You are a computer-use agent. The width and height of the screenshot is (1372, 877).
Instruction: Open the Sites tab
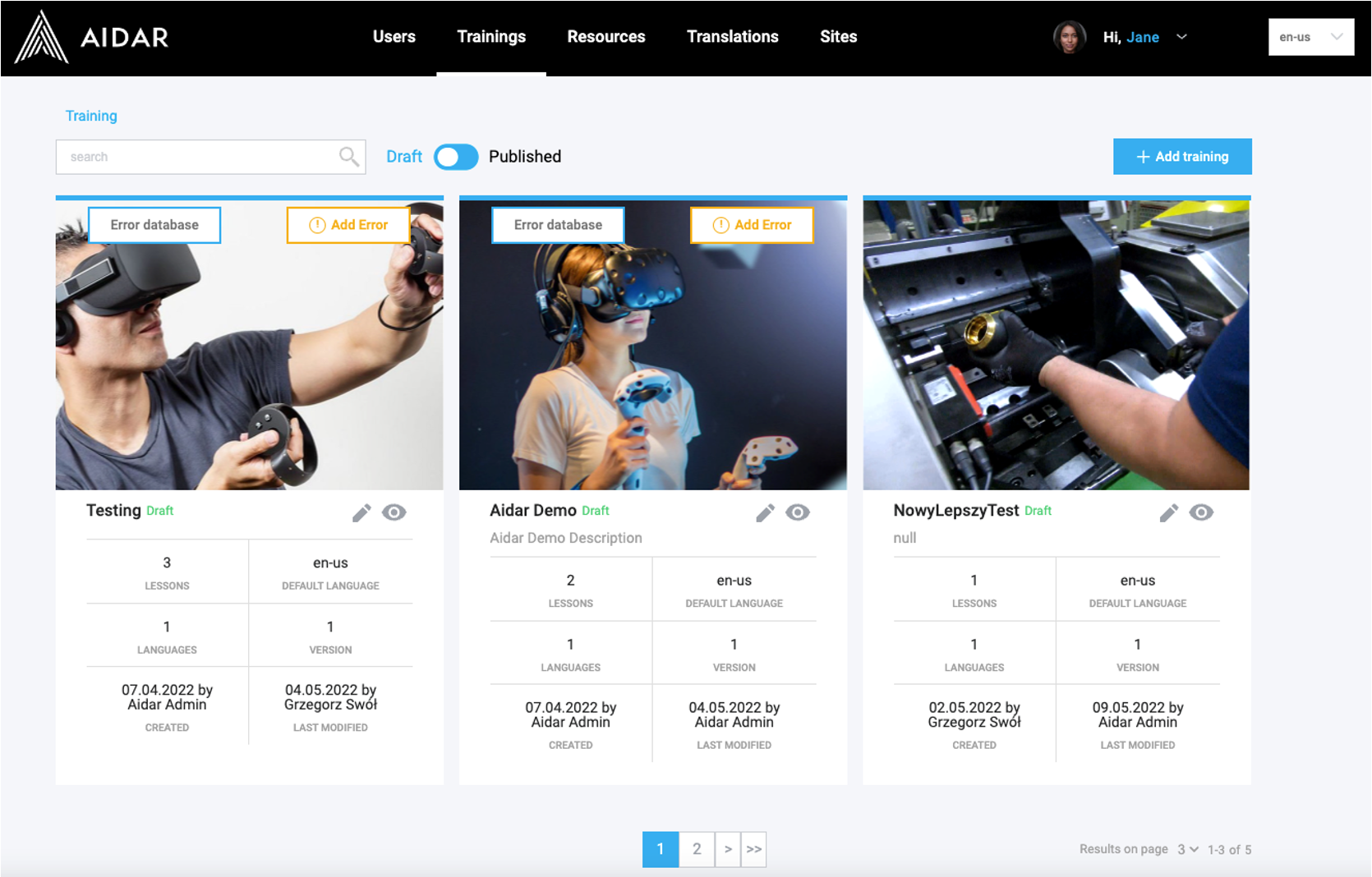pos(839,37)
